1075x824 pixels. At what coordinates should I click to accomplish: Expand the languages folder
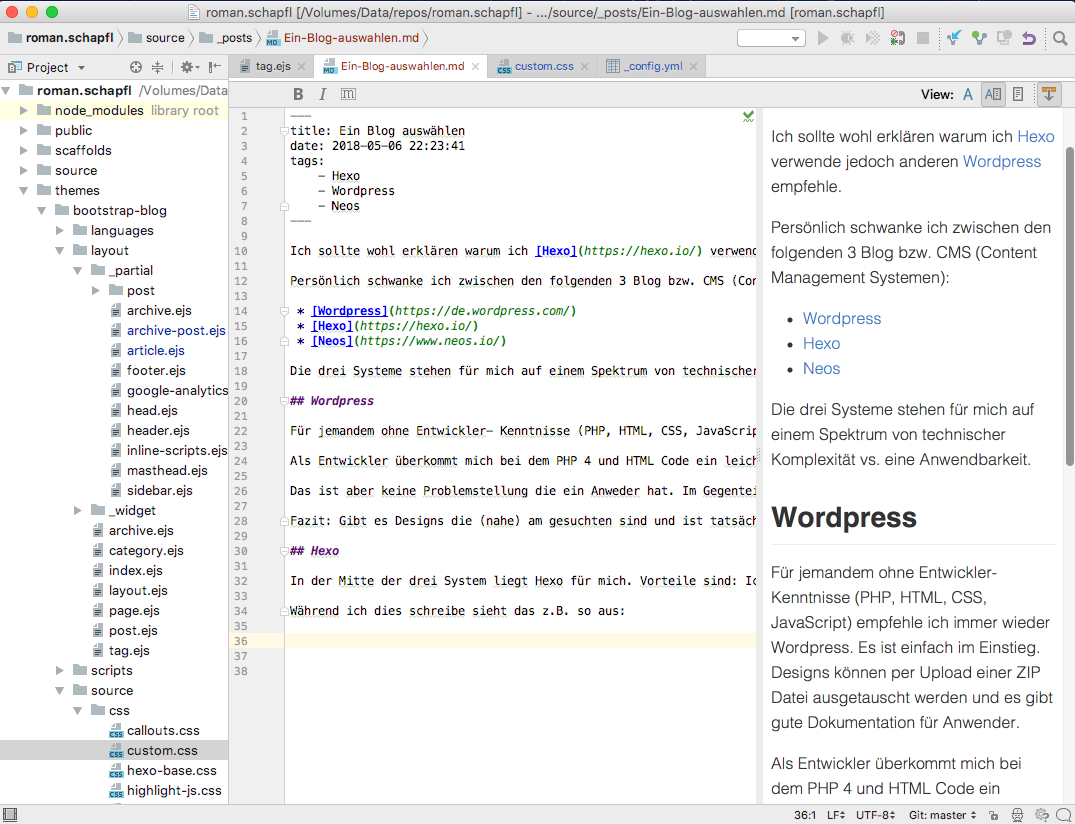(x=60, y=230)
